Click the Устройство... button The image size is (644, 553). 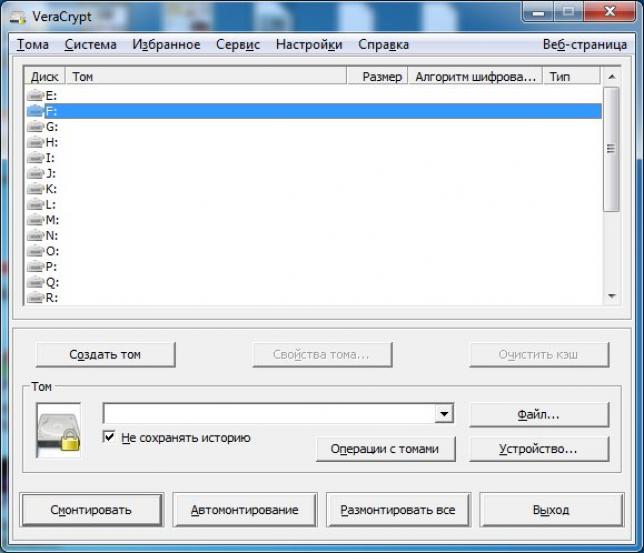pos(538,449)
